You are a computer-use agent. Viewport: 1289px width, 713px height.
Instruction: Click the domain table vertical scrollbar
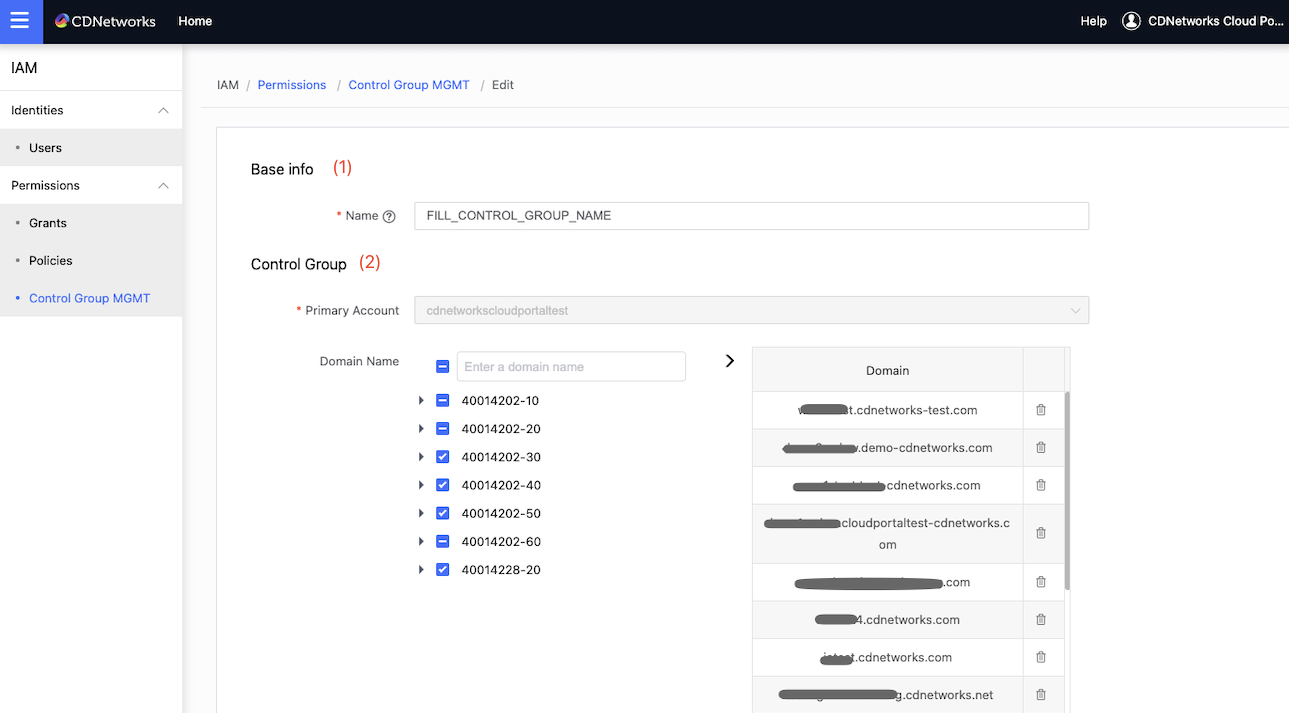(x=1066, y=490)
